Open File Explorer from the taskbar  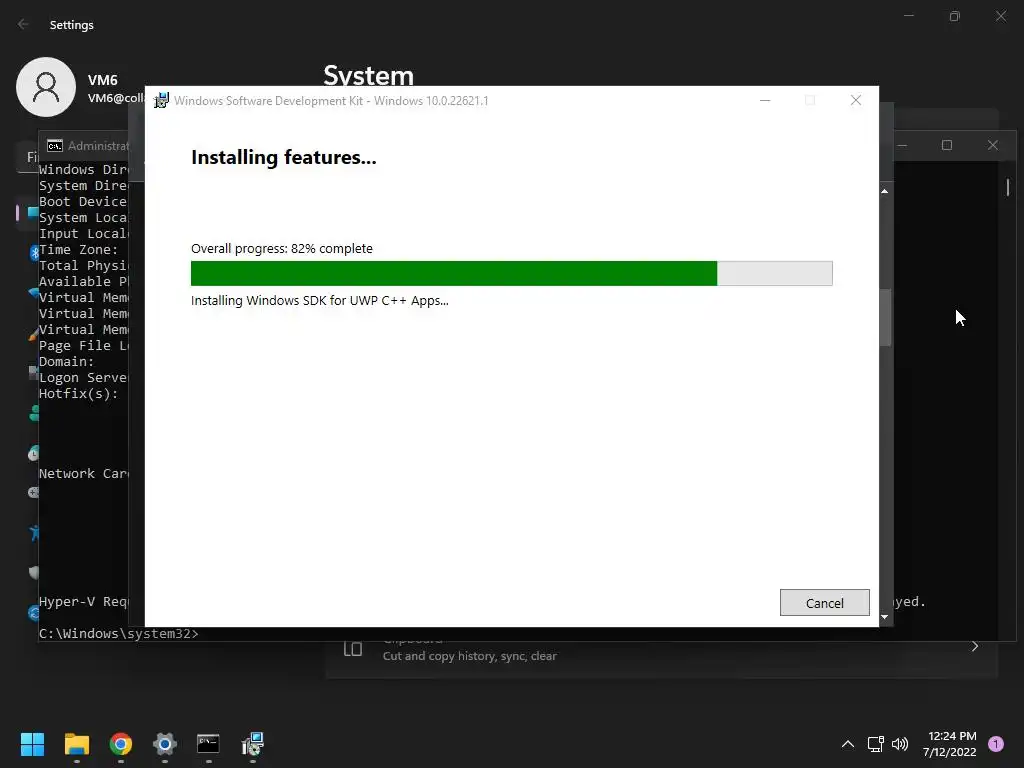tap(77, 744)
